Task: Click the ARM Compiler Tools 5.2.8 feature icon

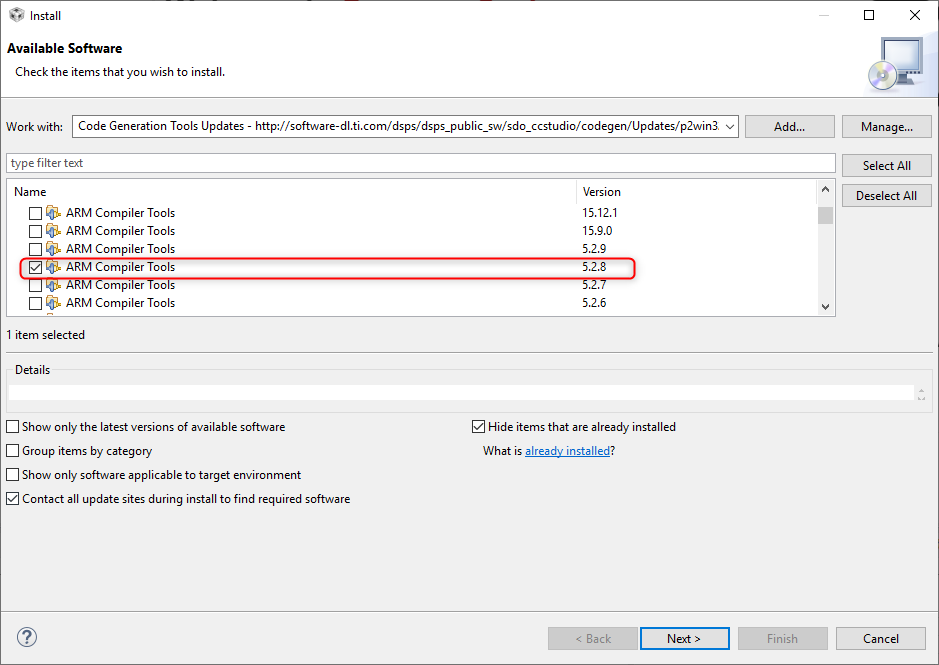Action: [53, 267]
